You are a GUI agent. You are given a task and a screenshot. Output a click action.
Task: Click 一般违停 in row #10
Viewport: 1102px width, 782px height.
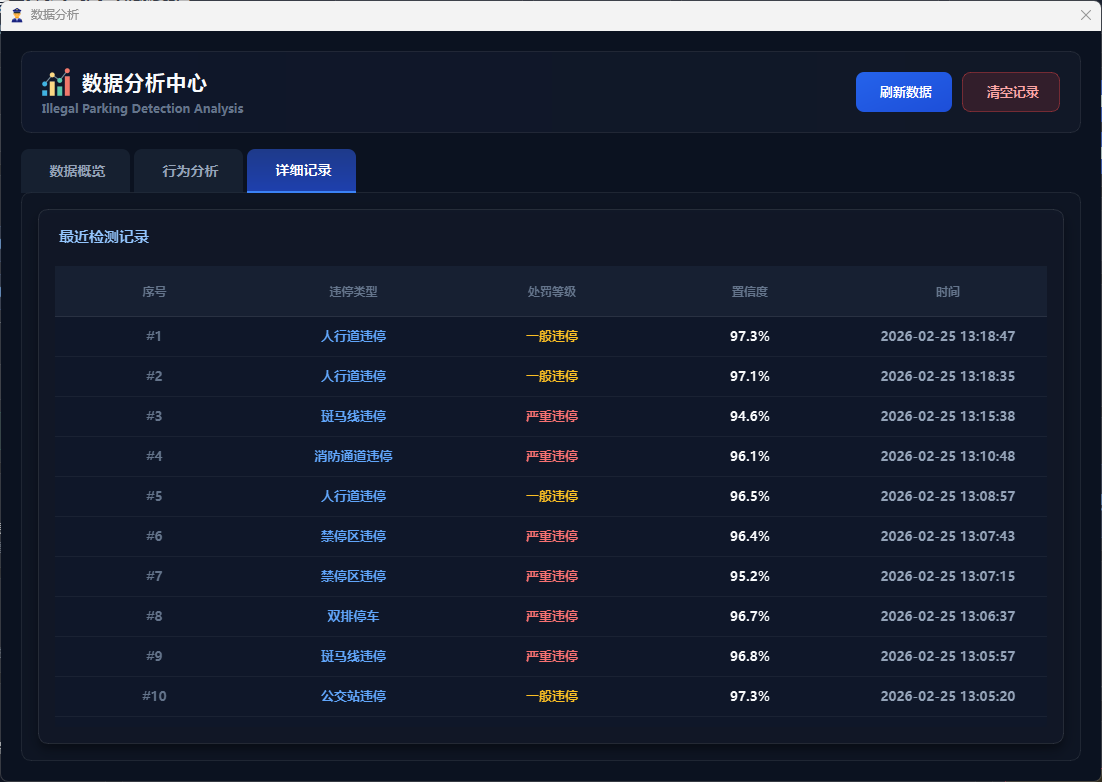click(x=552, y=696)
